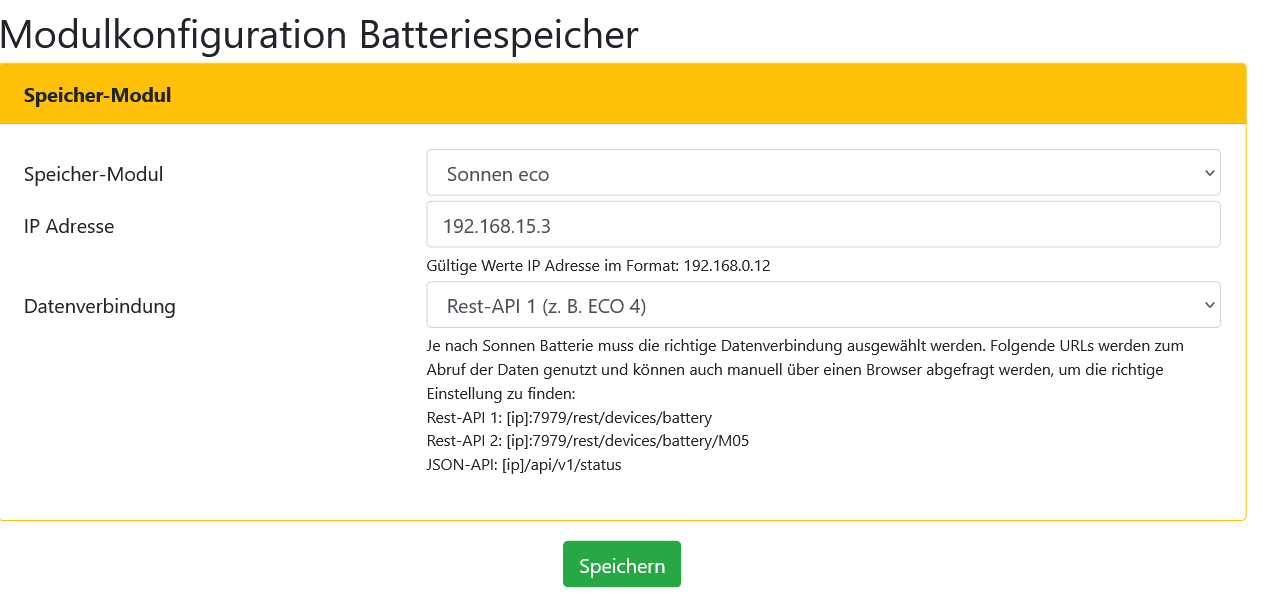Click the IP Adresse label

pos(69,226)
